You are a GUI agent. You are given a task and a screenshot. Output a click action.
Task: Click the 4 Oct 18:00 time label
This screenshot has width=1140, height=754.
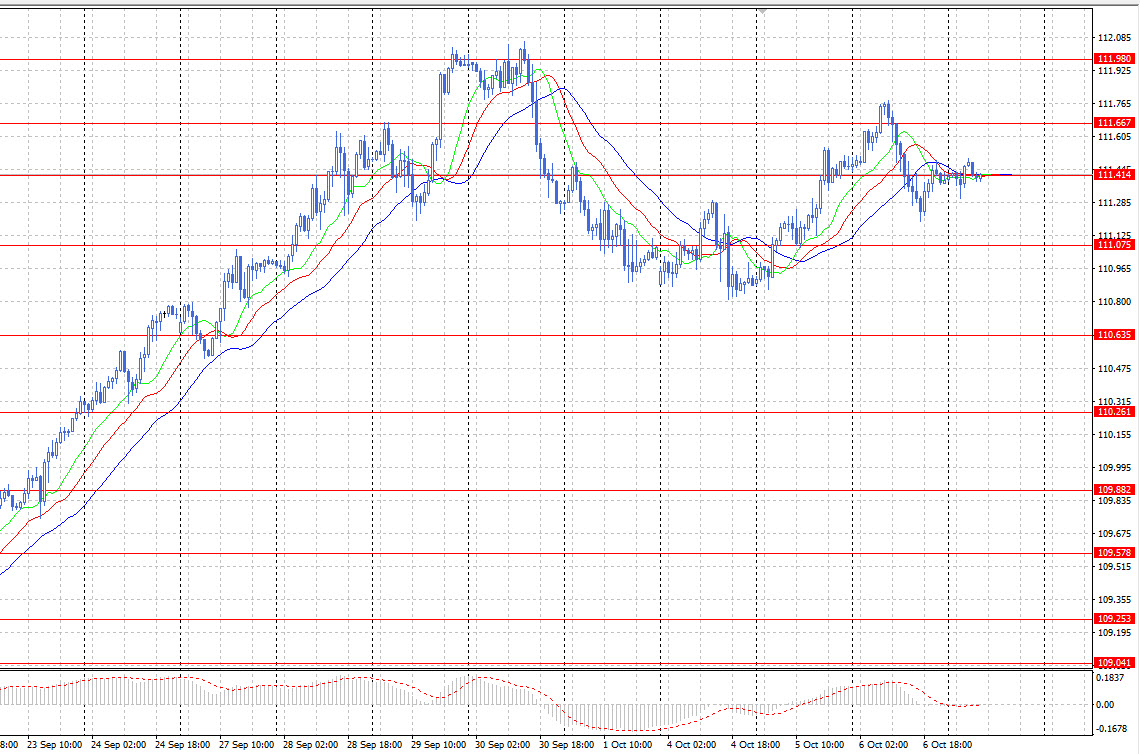tap(755, 745)
